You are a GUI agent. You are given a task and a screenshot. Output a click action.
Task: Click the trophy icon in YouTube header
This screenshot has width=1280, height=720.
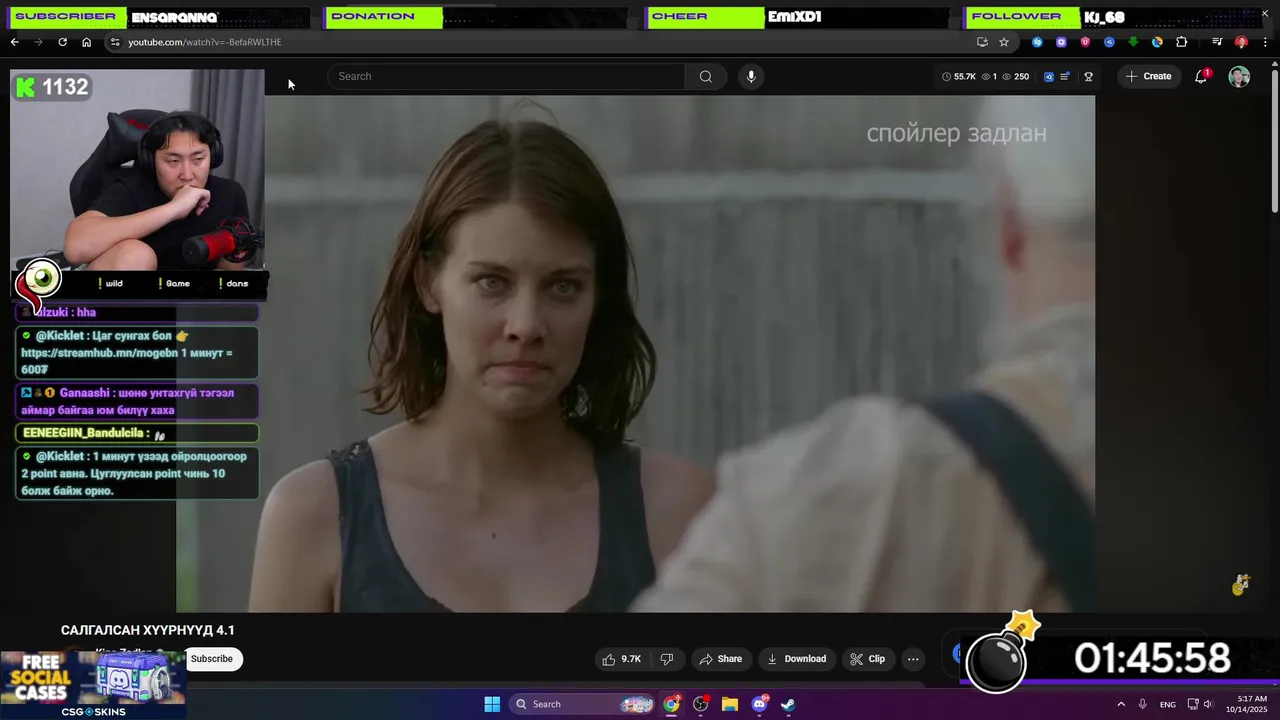point(1089,76)
